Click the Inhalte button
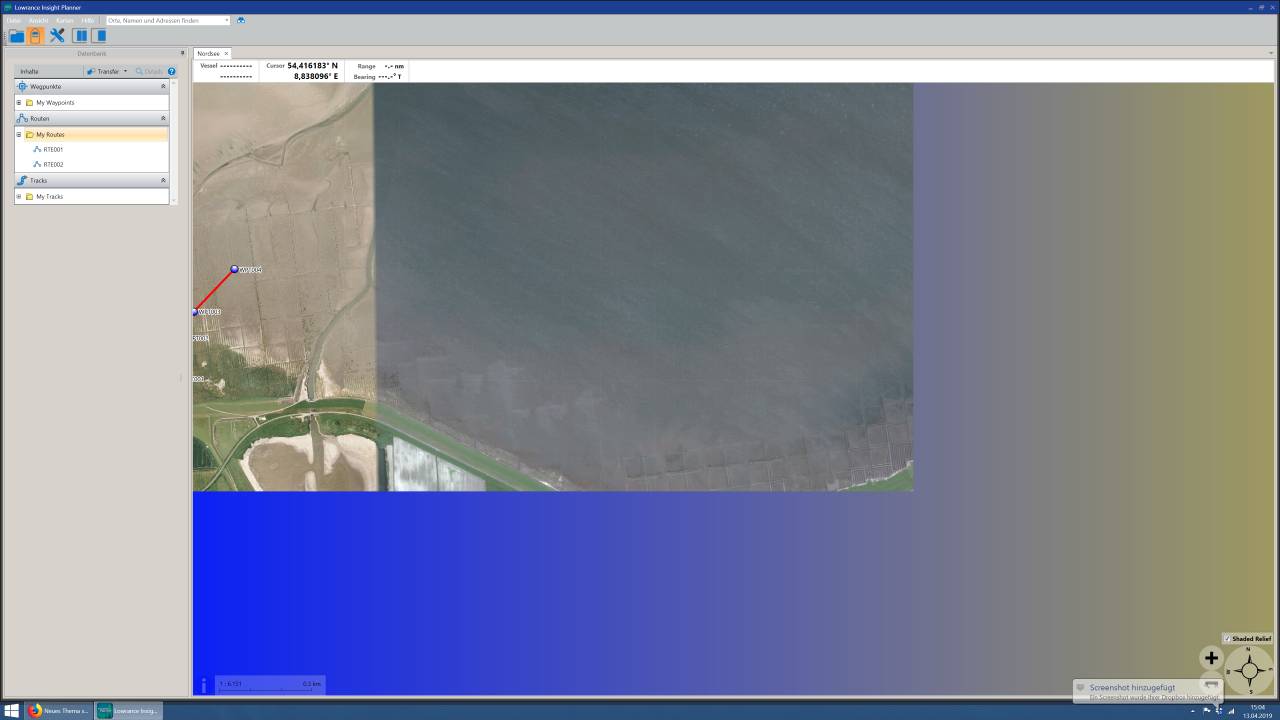Image resolution: width=1280 pixels, height=720 pixels. (29, 72)
